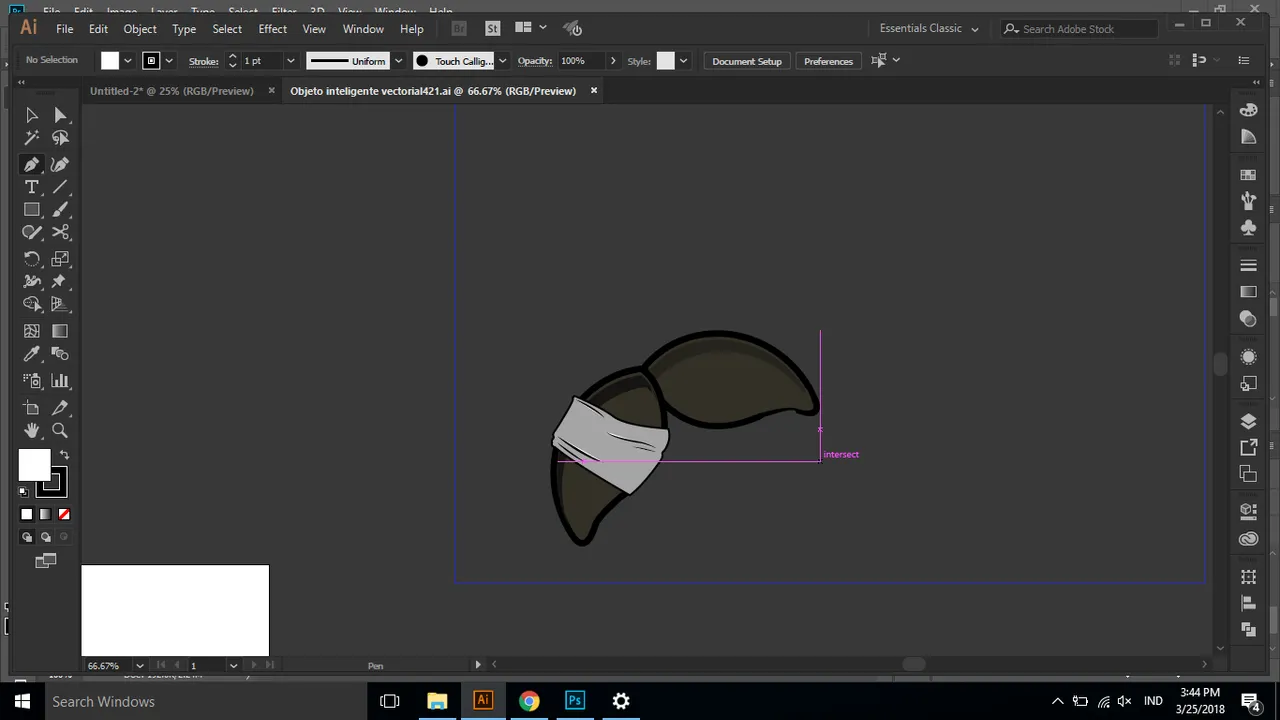Select the Rectangle tool

(x=32, y=210)
